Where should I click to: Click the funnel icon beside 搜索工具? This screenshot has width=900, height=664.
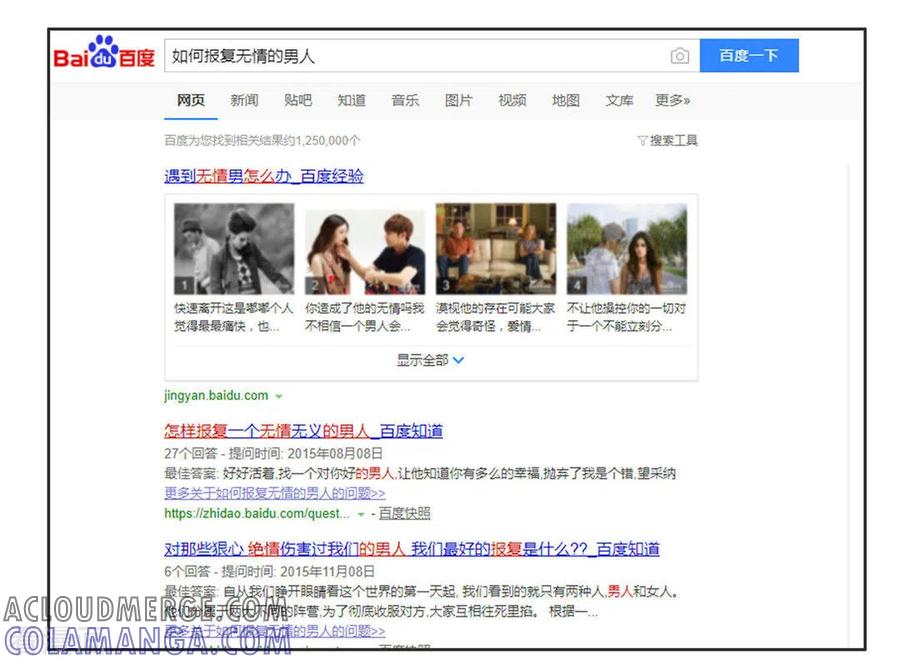(642, 141)
